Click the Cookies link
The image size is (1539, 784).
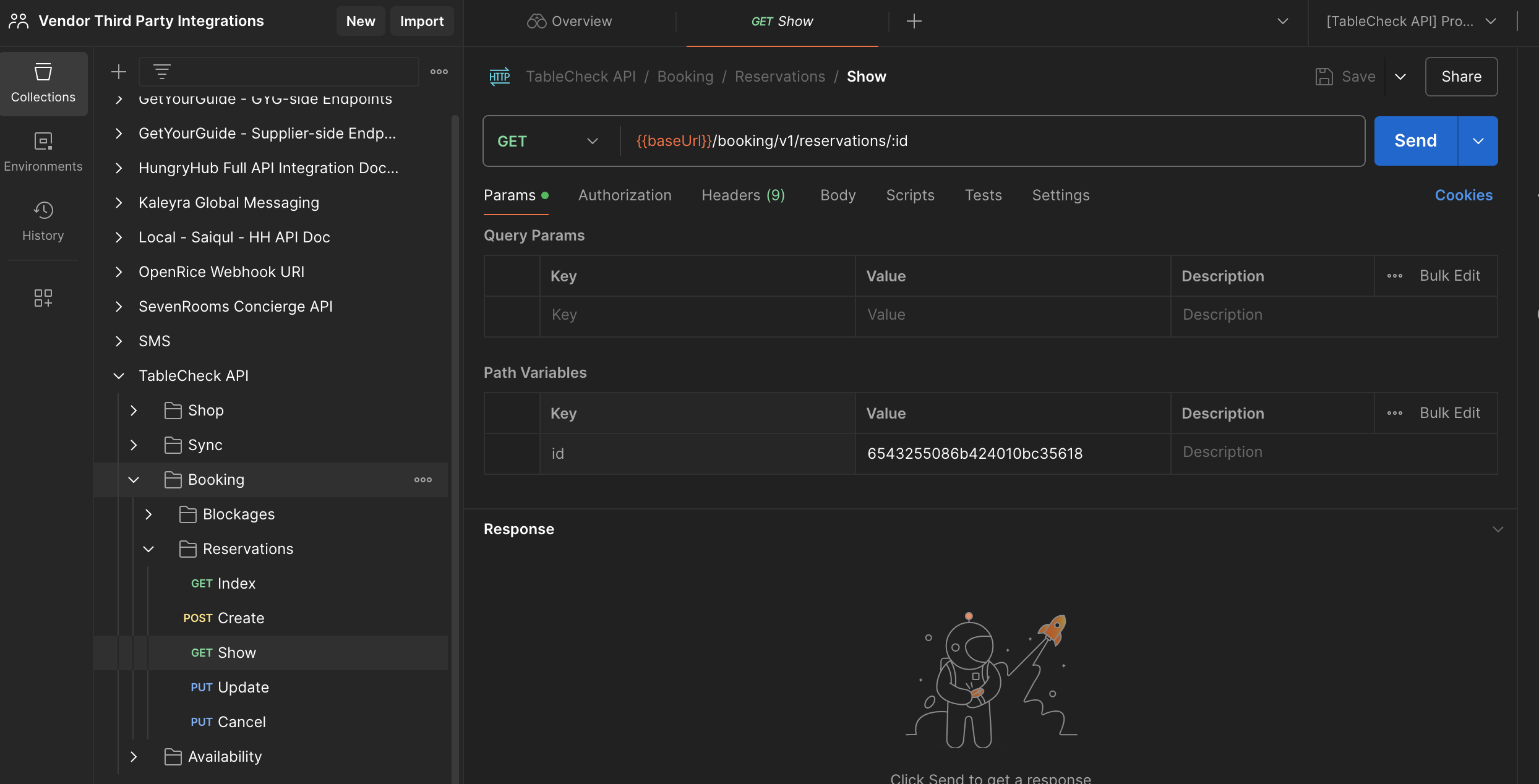tap(1464, 195)
